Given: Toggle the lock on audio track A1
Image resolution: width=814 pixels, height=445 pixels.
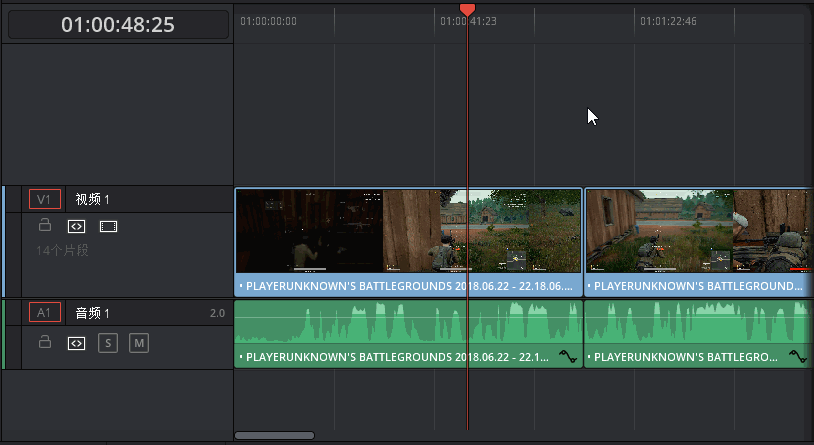Looking at the screenshot, I should [x=45, y=342].
